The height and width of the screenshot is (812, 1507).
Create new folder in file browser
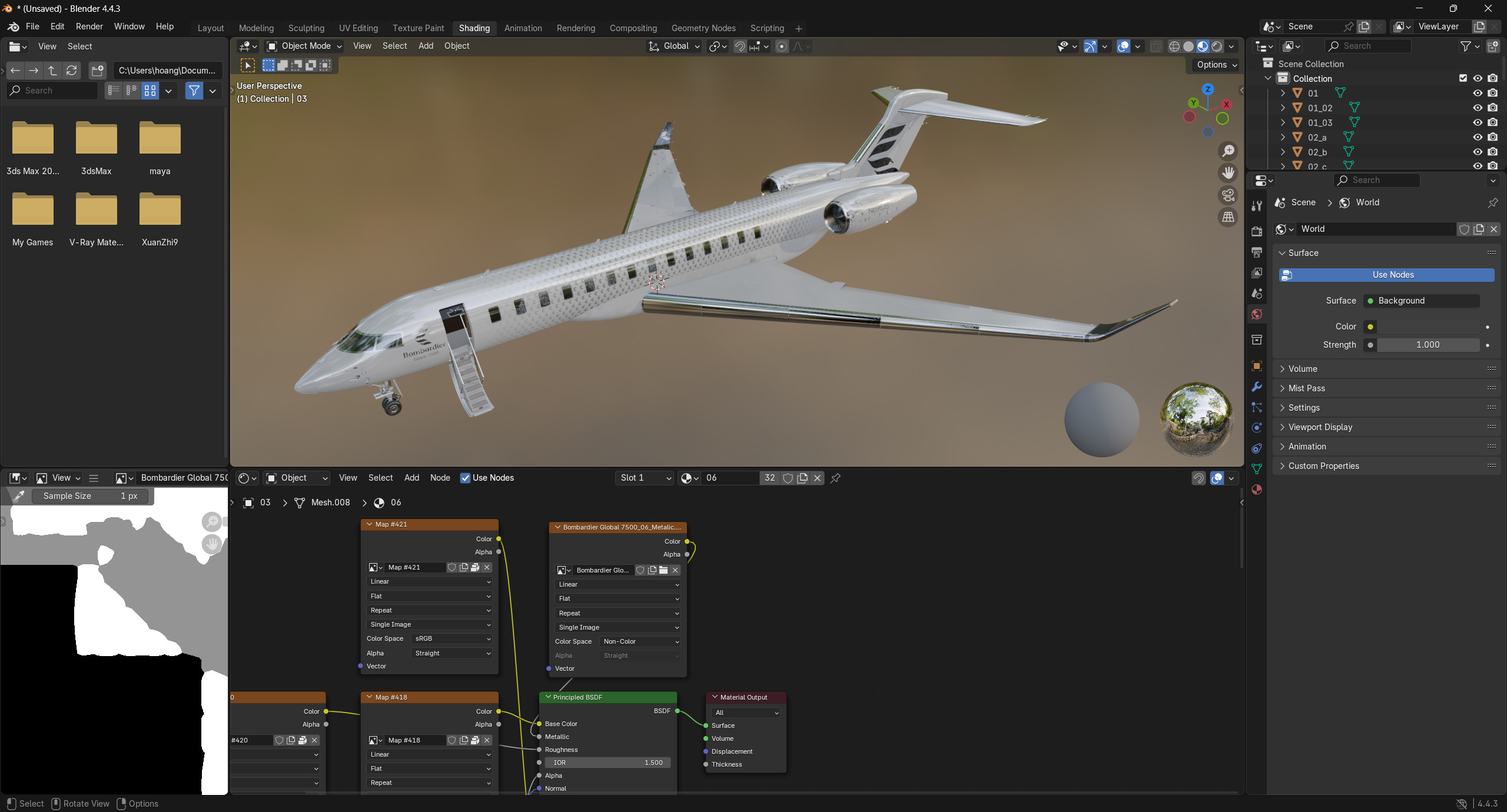pyautogui.click(x=97, y=71)
